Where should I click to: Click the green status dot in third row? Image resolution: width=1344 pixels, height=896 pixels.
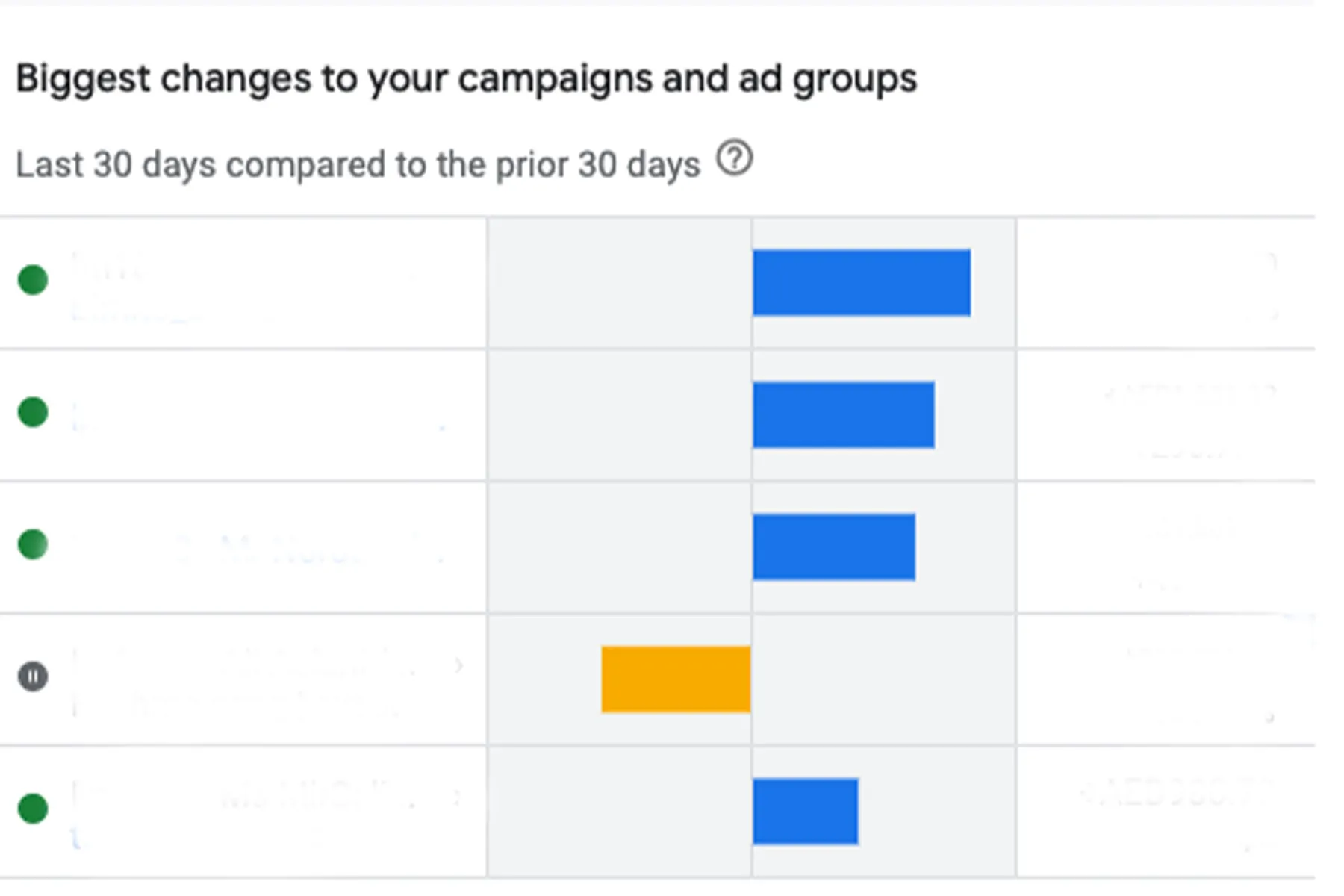(x=33, y=544)
